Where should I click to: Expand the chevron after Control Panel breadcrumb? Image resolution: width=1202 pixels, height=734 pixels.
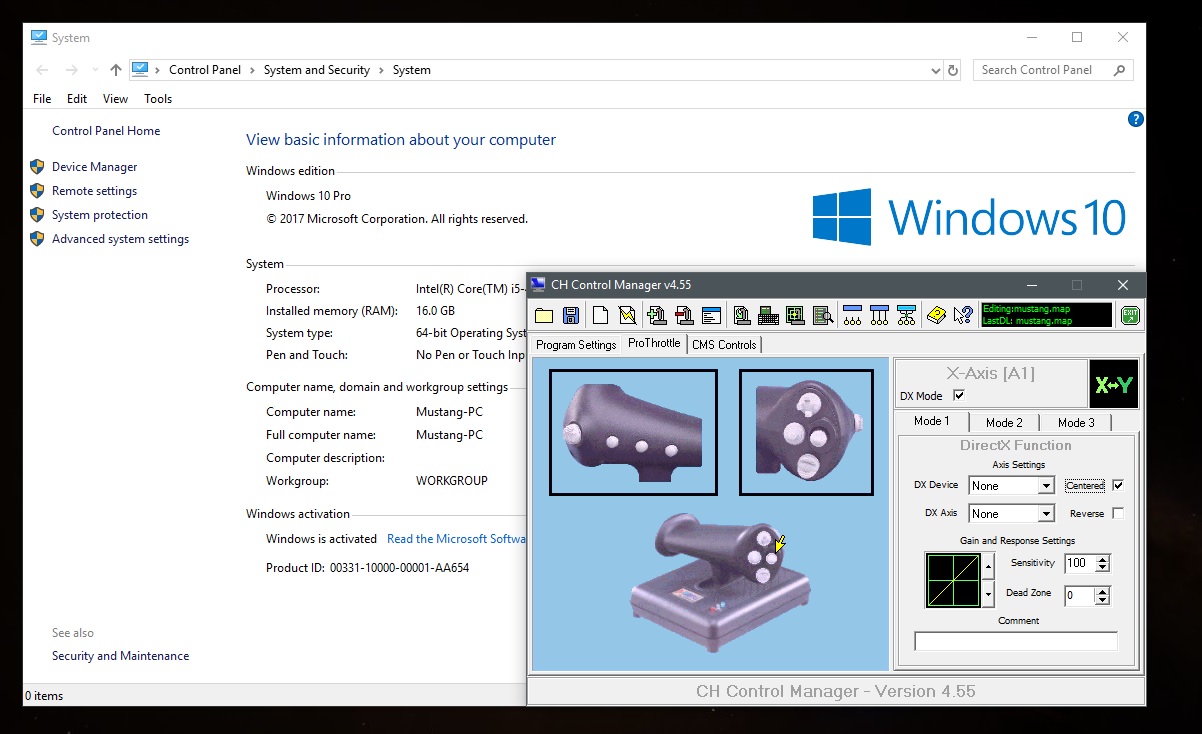tap(252, 70)
